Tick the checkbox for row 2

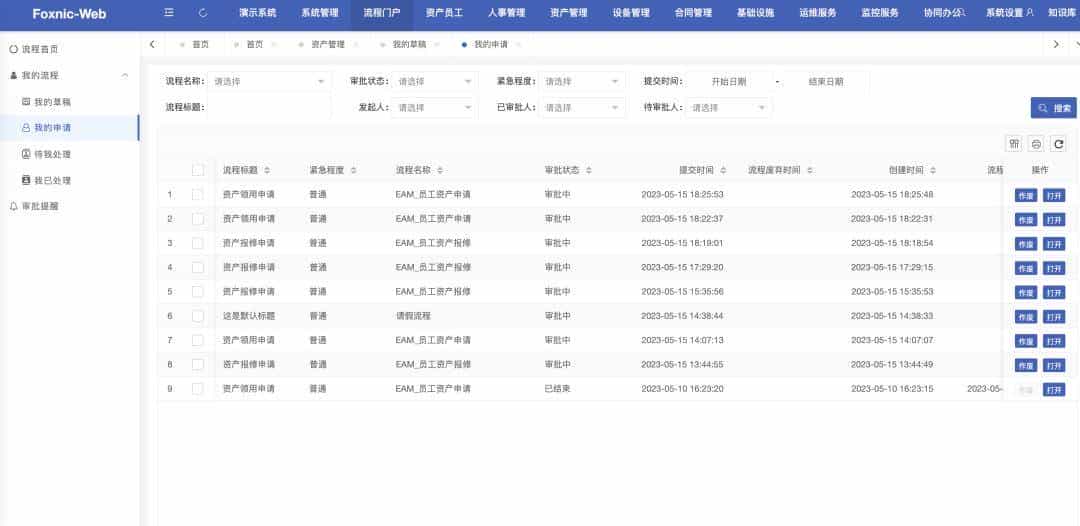click(198, 219)
